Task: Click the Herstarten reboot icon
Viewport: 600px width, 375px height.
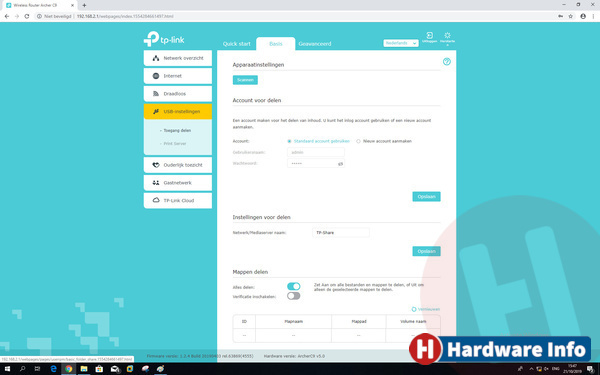Action: 447,36
